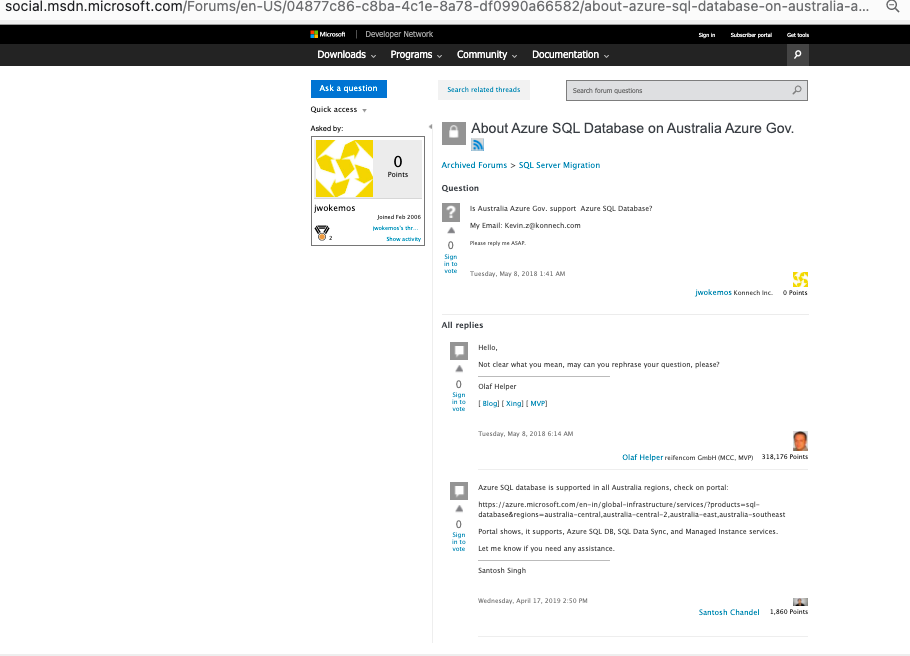Click Santosh Chandel author name link

(729, 612)
